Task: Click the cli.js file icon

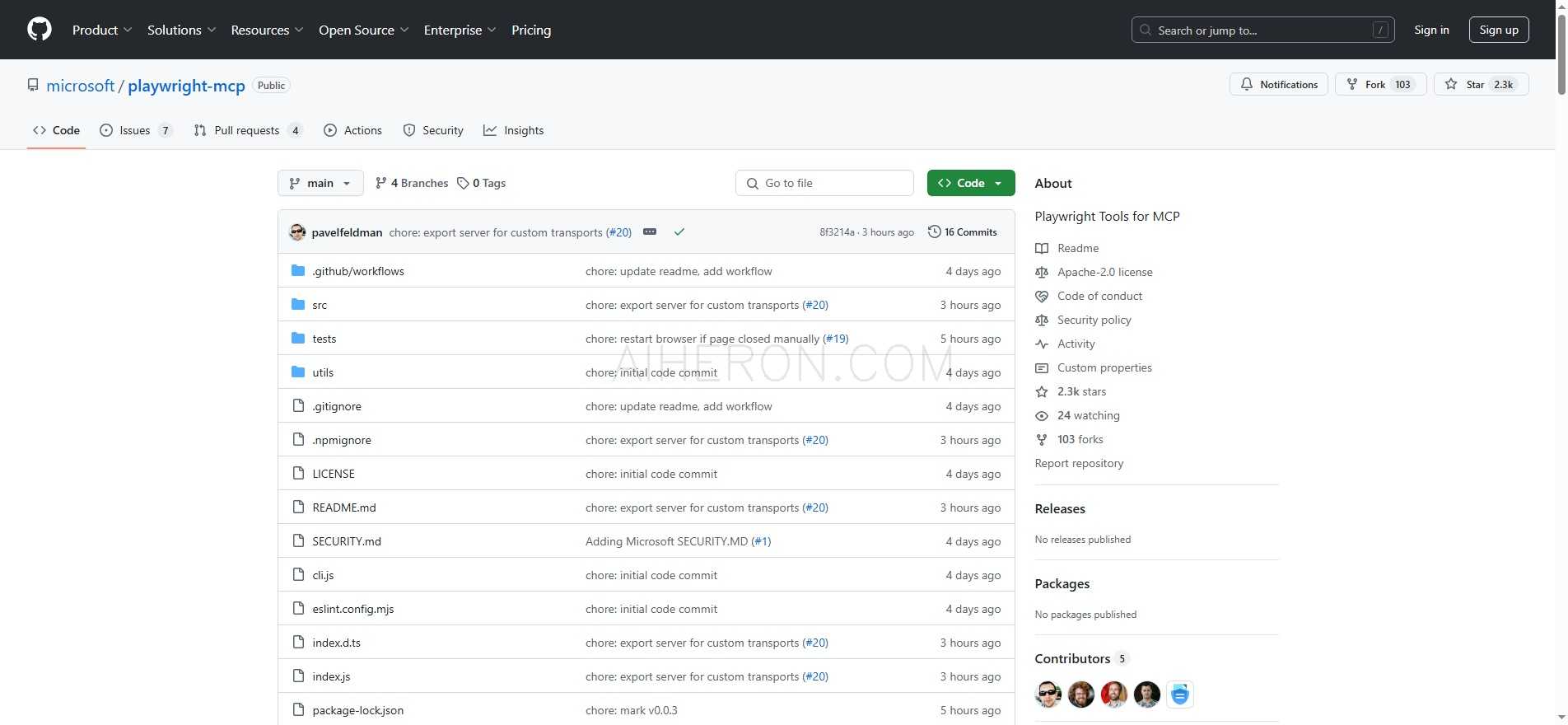Action: pos(298,575)
